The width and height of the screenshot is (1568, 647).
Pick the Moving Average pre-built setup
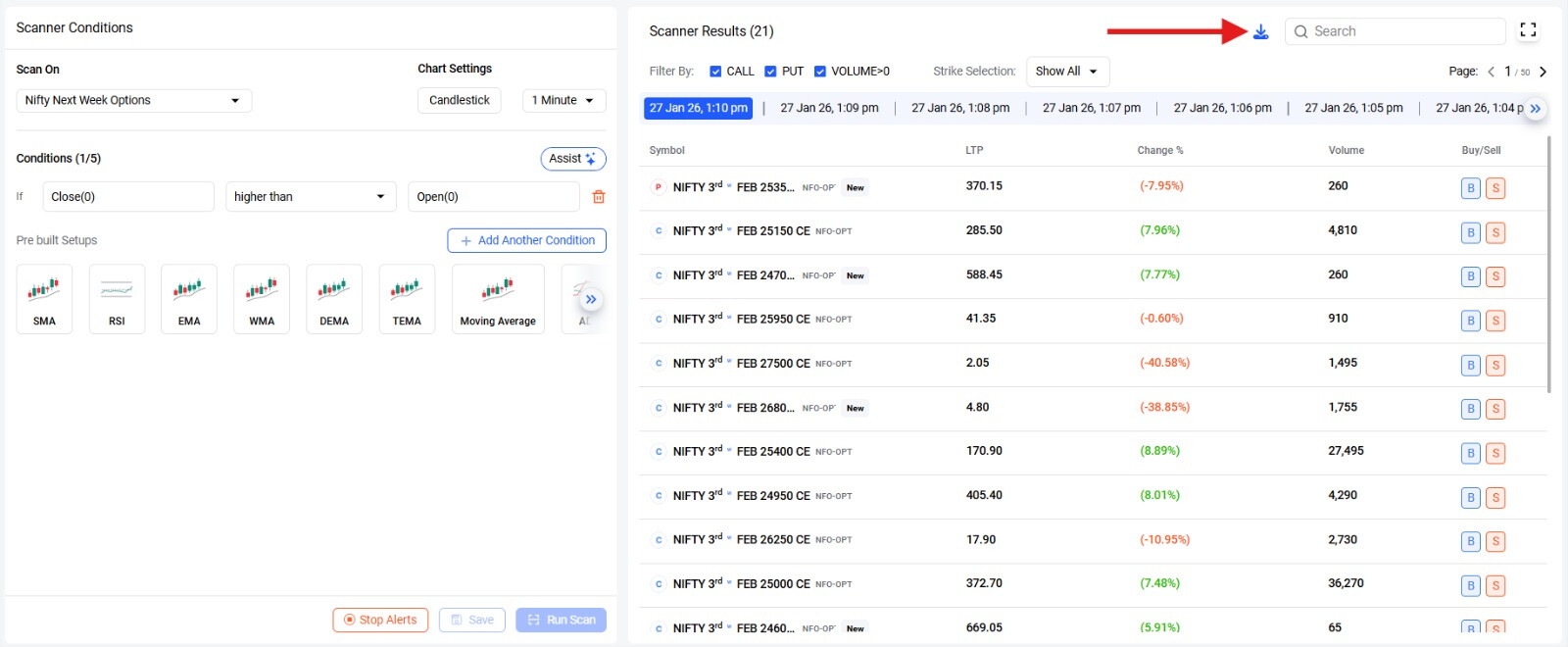pos(498,299)
